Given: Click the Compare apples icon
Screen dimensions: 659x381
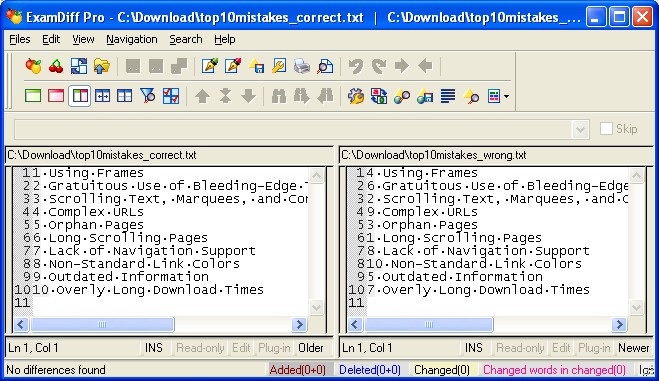Looking at the screenshot, I should [33, 66].
